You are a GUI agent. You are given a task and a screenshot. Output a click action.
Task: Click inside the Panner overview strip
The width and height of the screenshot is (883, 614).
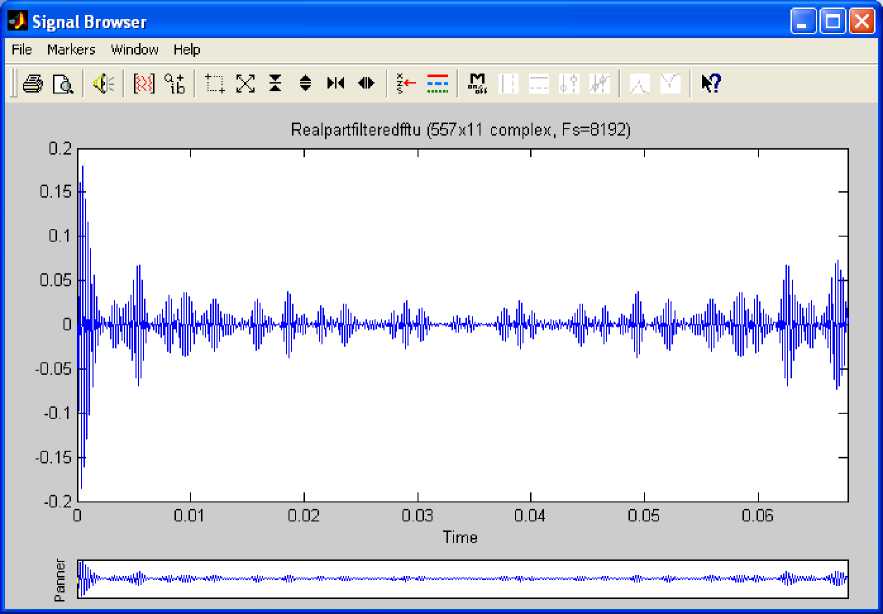(462, 578)
